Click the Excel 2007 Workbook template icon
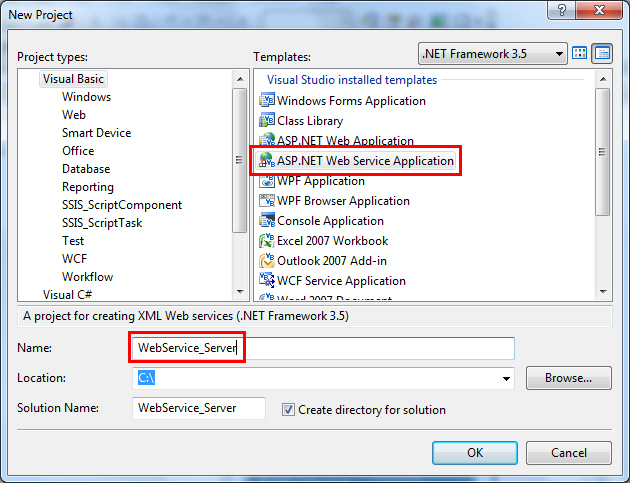The width and height of the screenshot is (630, 483). (267, 241)
